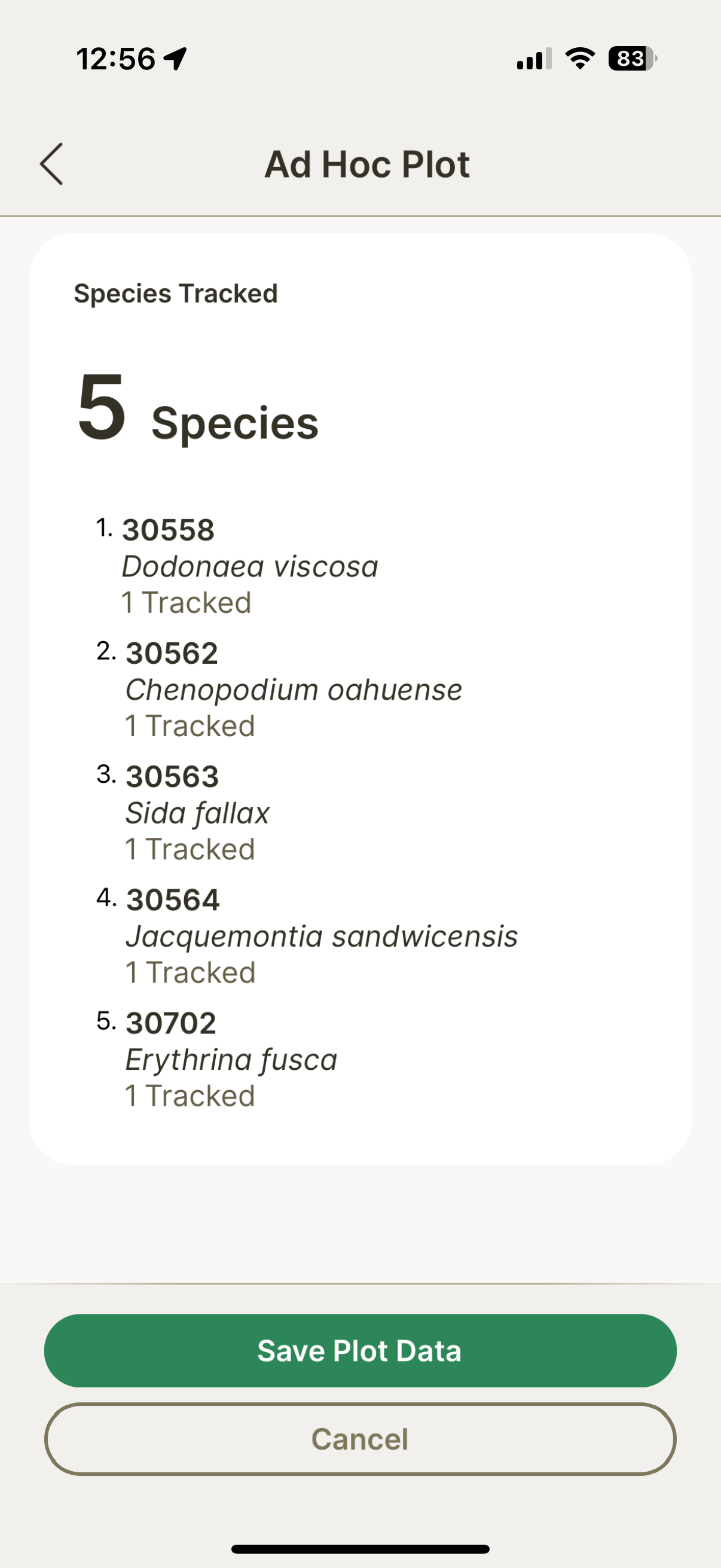Viewport: 721px width, 1568px height.
Task: Tap the back arrow icon
Action: (x=51, y=164)
